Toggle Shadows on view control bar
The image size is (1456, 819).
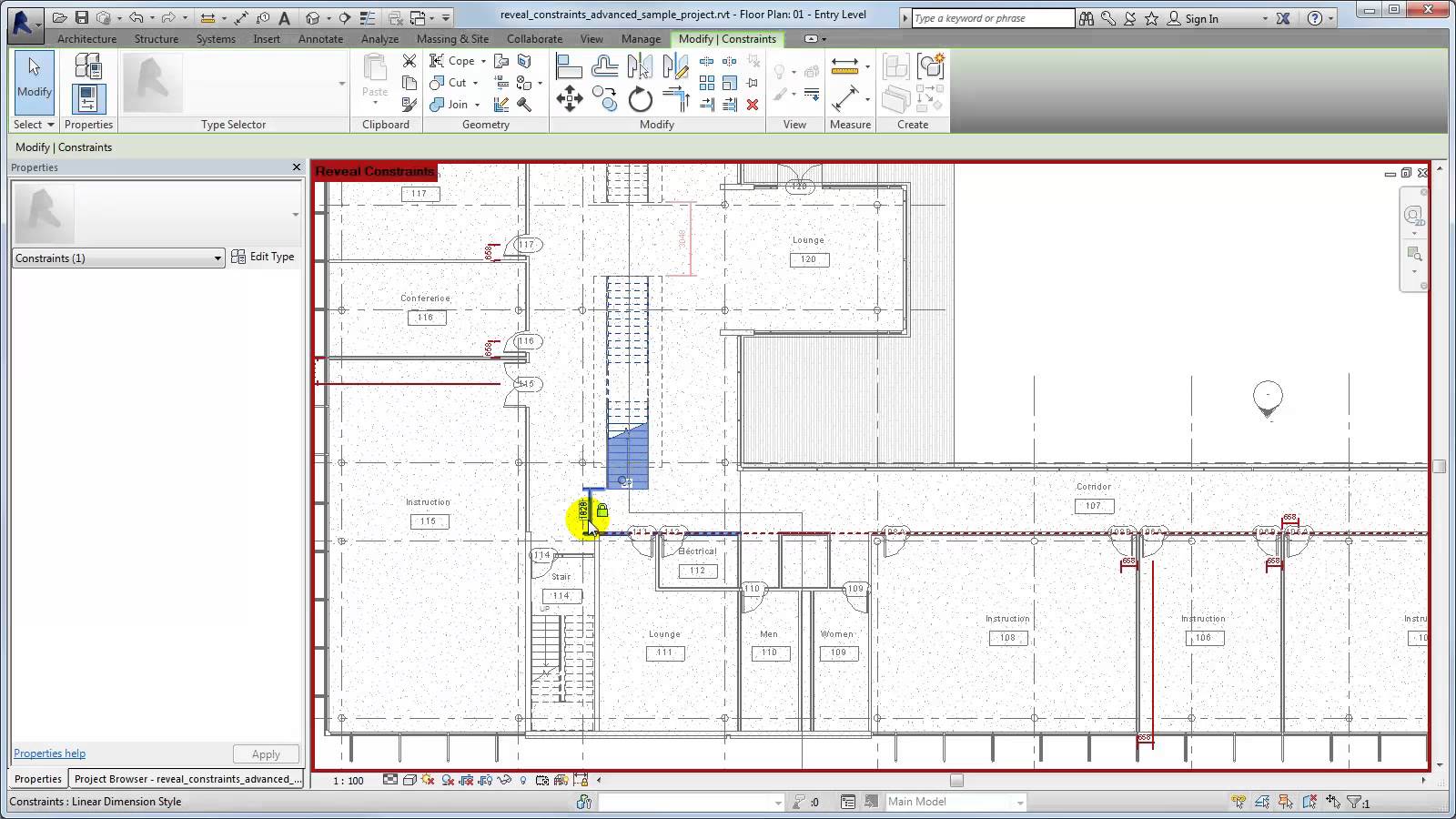[448, 780]
